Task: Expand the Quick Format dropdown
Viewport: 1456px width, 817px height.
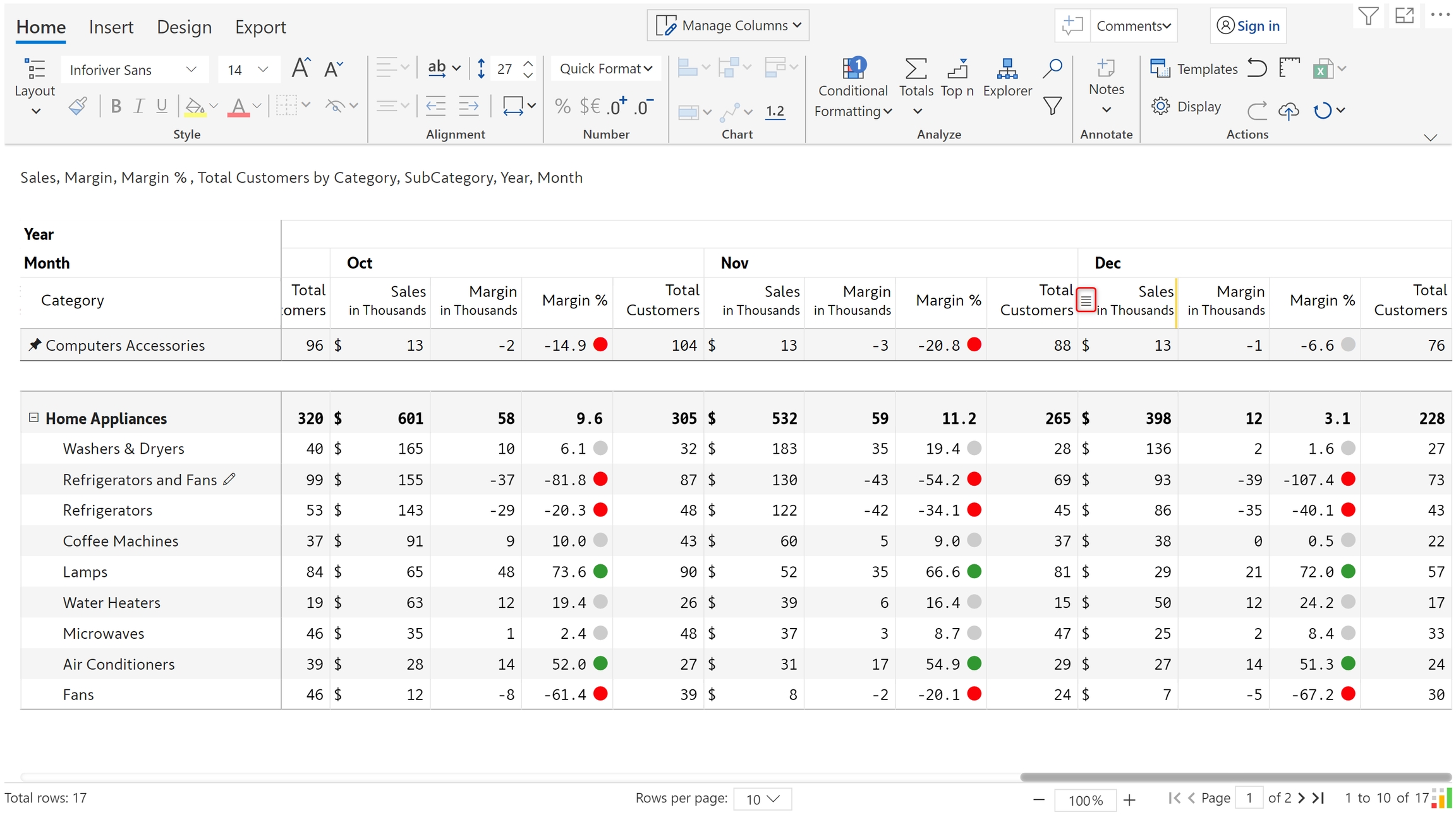Action: (605, 68)
